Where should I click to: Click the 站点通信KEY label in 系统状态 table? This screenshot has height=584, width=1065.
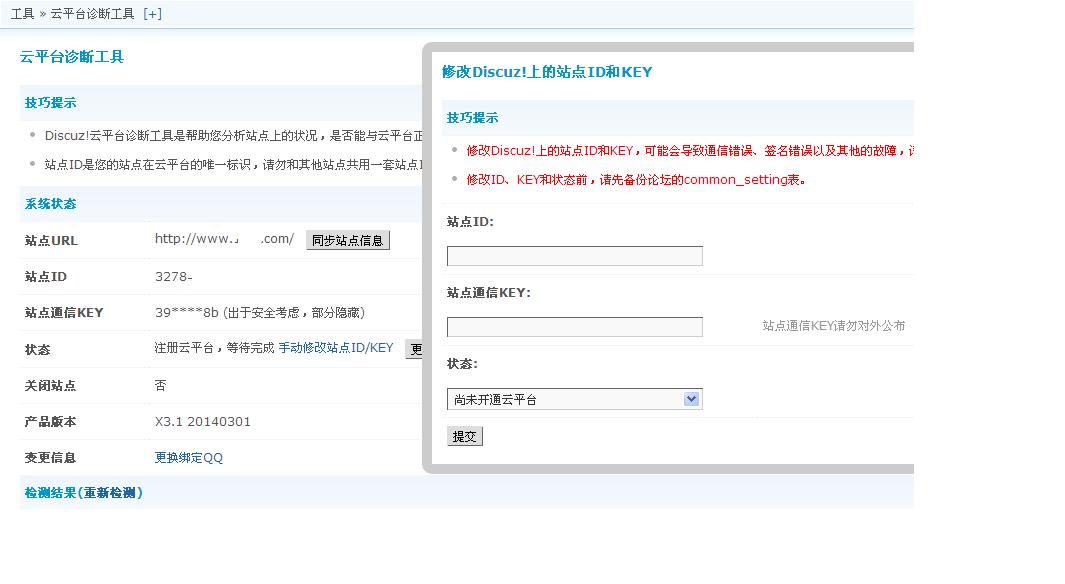(64, 312)
